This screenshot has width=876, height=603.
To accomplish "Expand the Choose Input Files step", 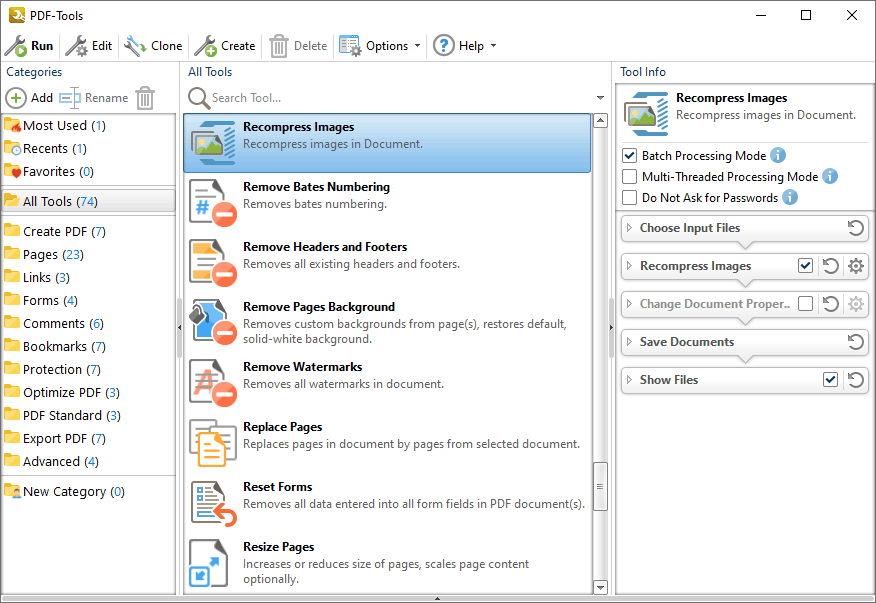I will click(x=630, y=227).
